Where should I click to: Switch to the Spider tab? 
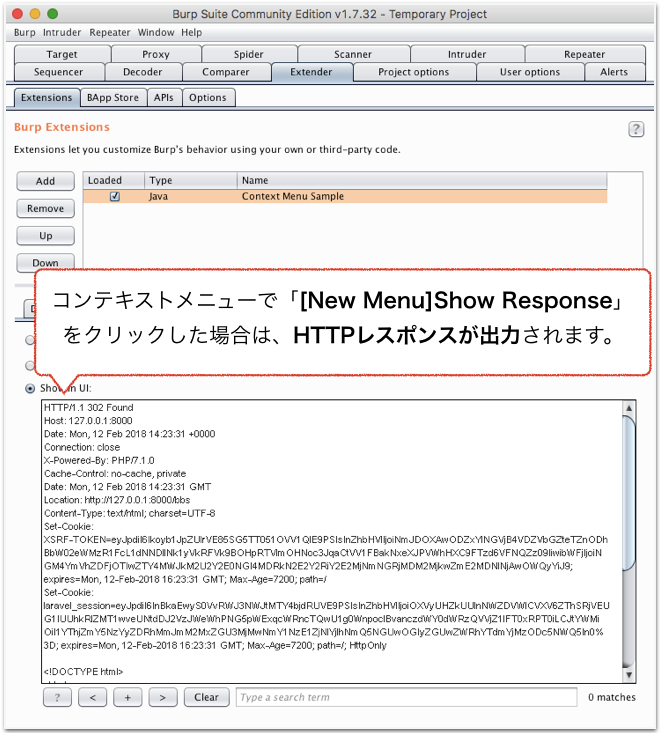click(249, 54)
